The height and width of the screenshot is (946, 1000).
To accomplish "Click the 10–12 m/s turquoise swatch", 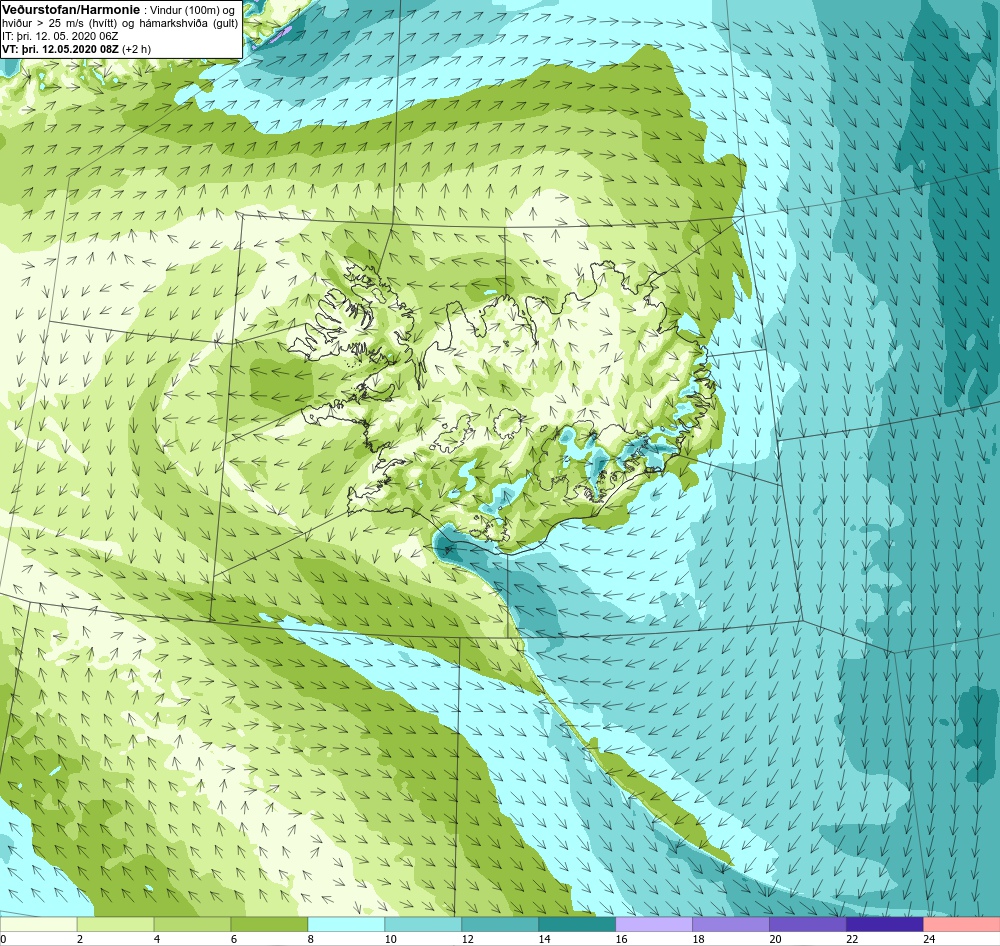I will [423, 924].
